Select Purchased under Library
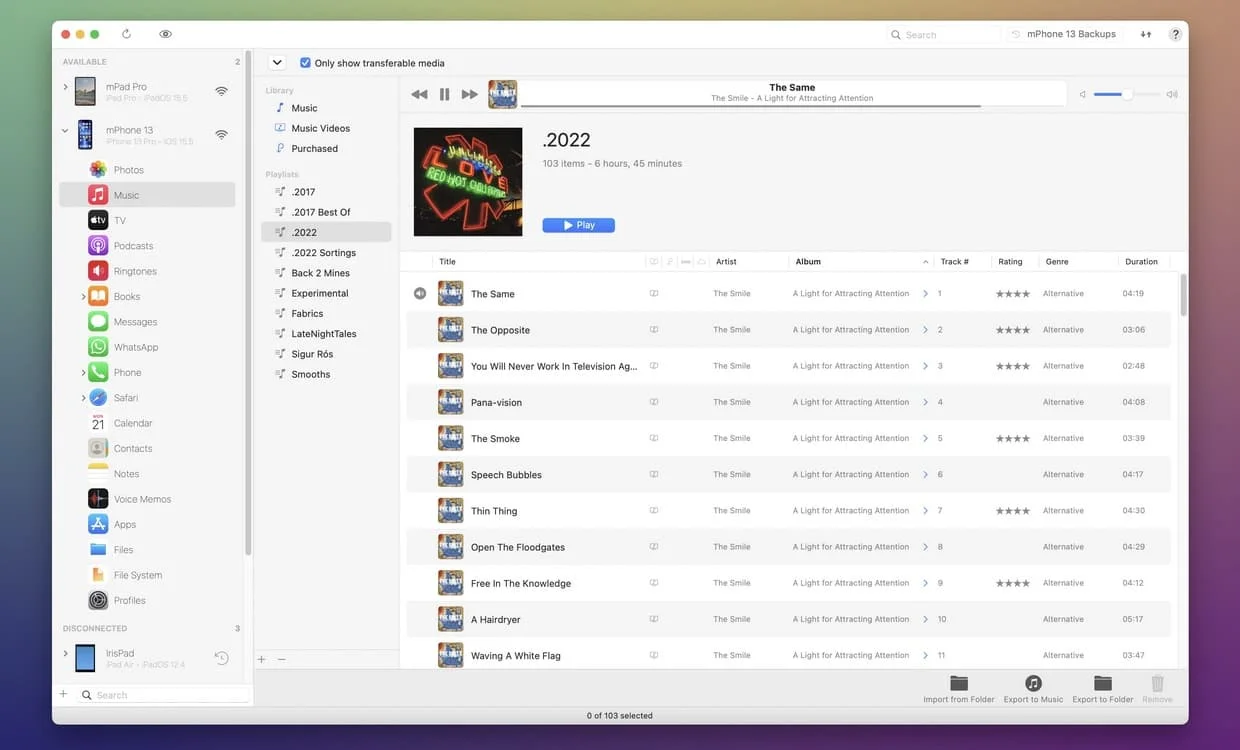Image resolution: width=1240 pixels, height=750 pixels. [314, 149]
